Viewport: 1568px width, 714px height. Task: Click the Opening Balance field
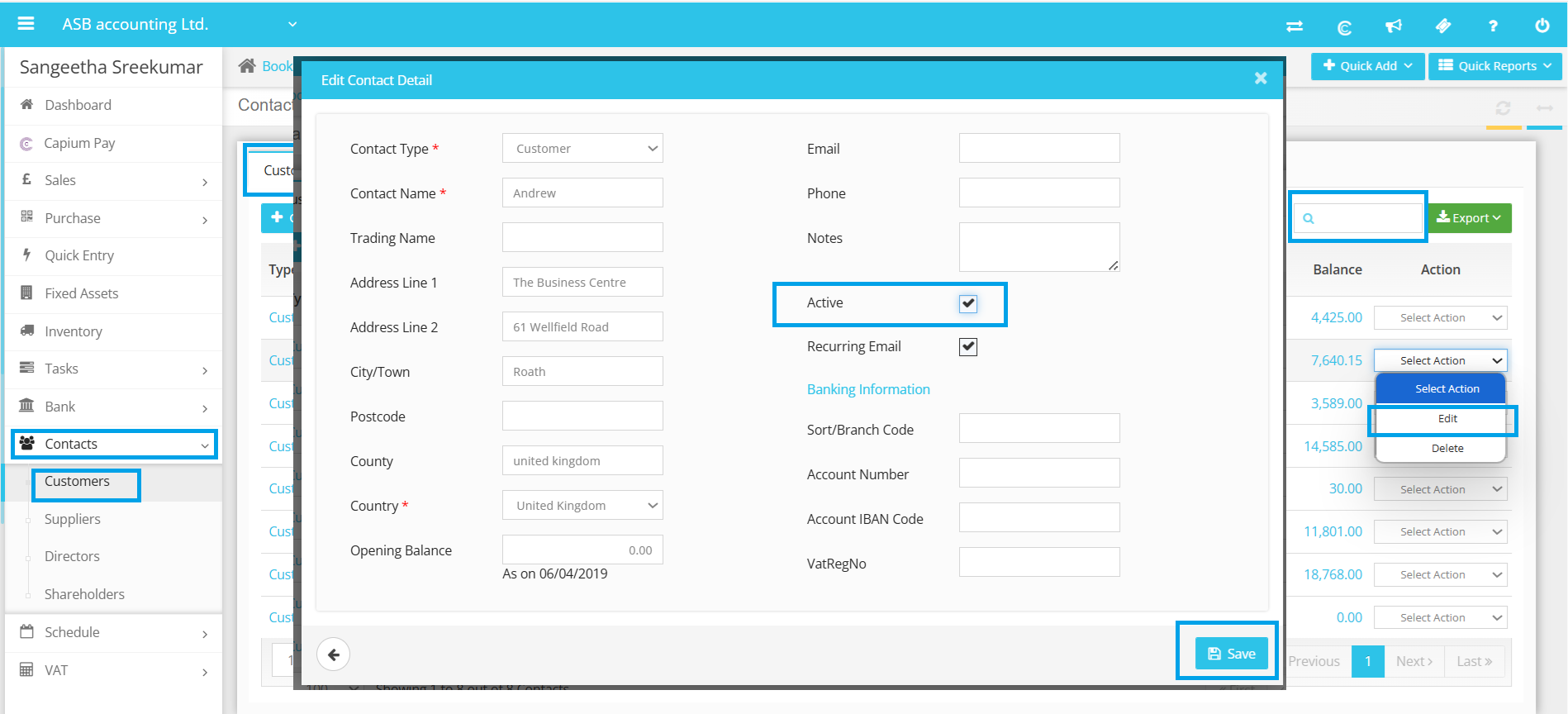click(x=582, y=550)
